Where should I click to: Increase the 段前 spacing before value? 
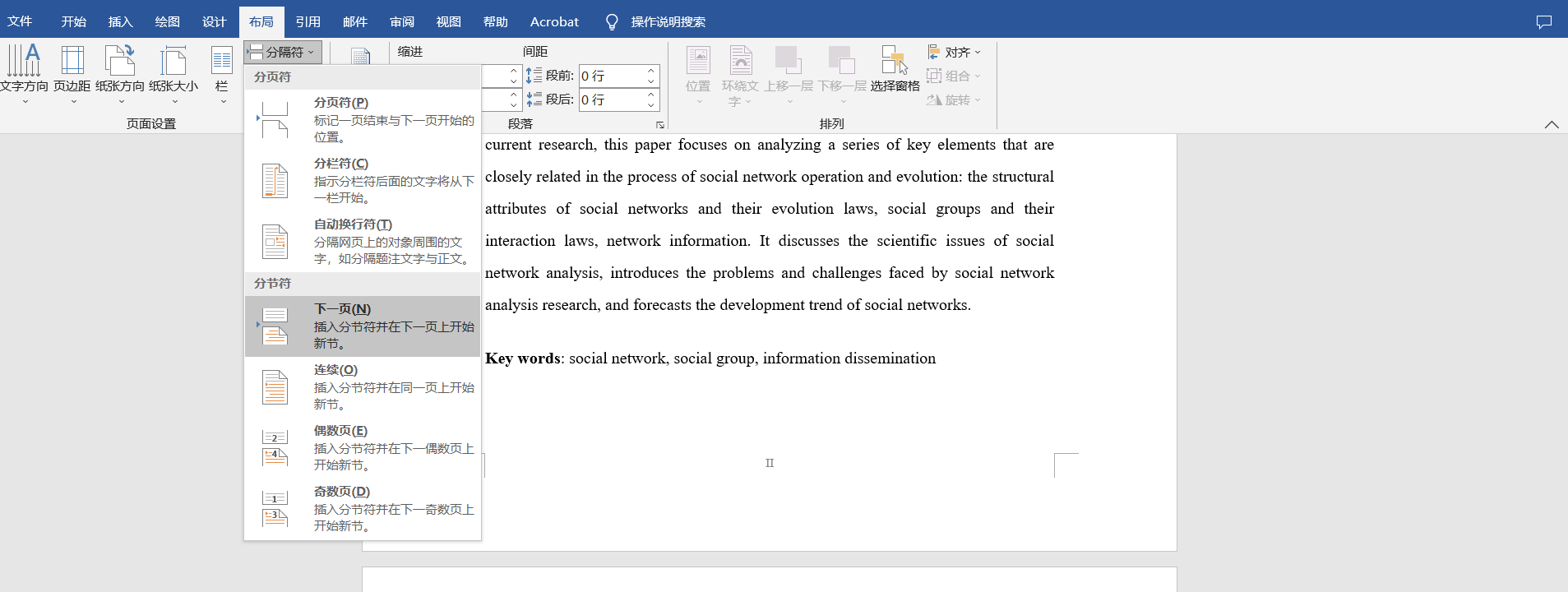click(651, 71)
